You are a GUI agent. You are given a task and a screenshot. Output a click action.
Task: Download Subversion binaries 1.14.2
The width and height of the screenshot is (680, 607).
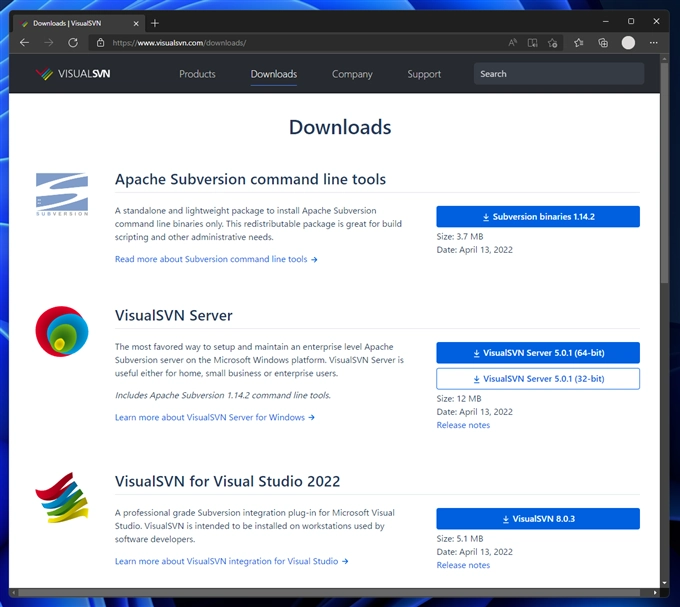coord(538,216)
